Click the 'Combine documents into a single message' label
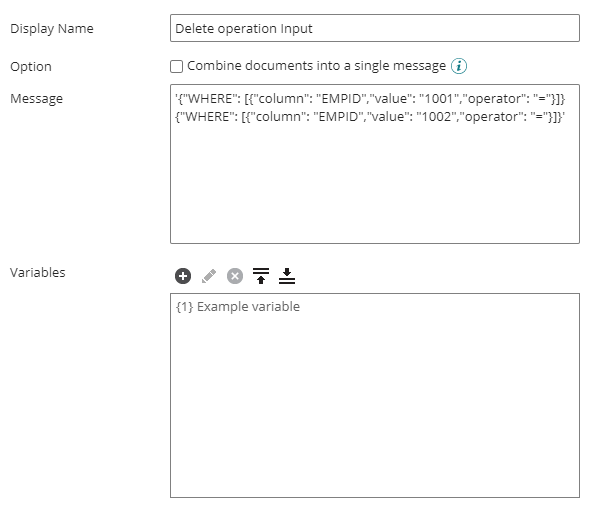This screenshot has width=602, height=532. pyautogui.click(x=316, y=66)
